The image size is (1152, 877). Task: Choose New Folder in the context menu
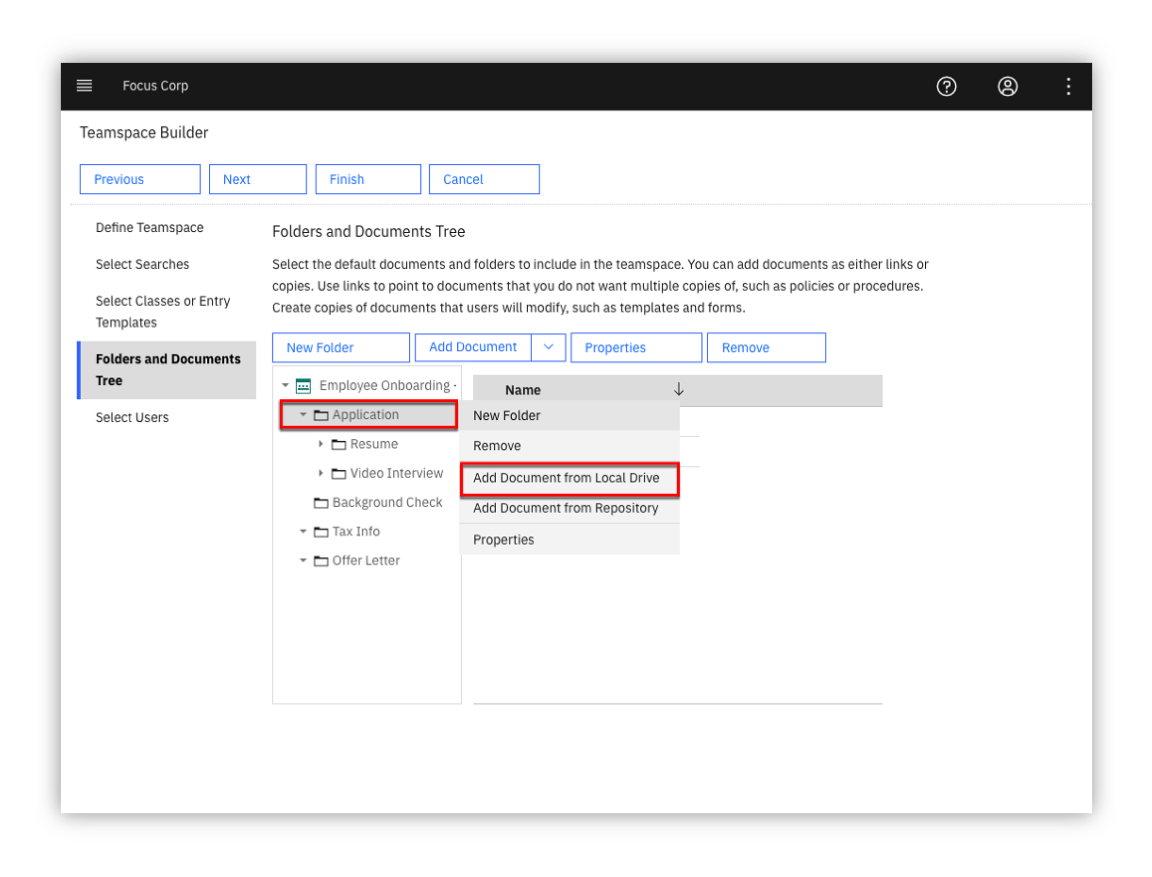569,416
